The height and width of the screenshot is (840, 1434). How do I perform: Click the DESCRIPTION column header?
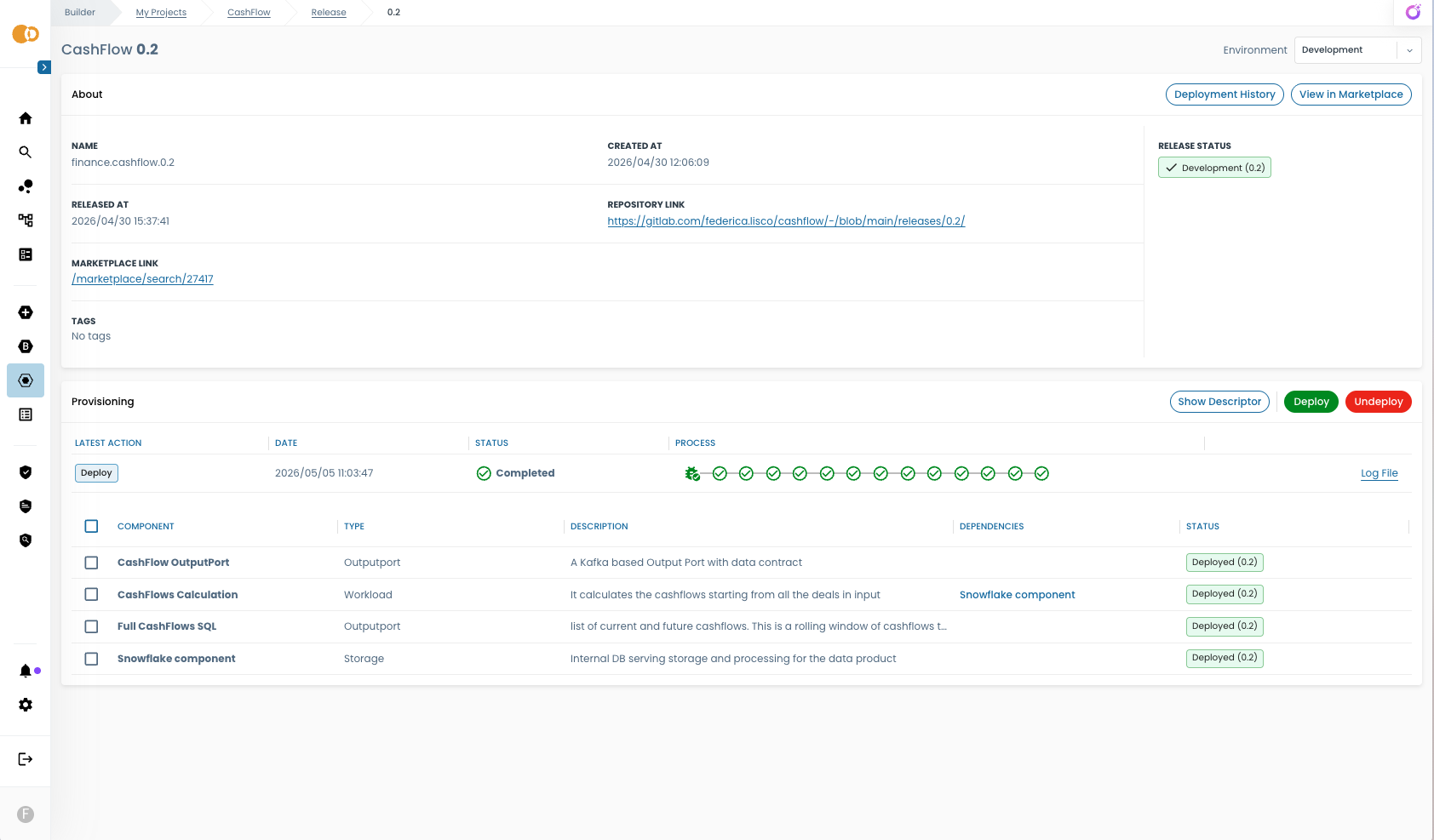[599, 527]
